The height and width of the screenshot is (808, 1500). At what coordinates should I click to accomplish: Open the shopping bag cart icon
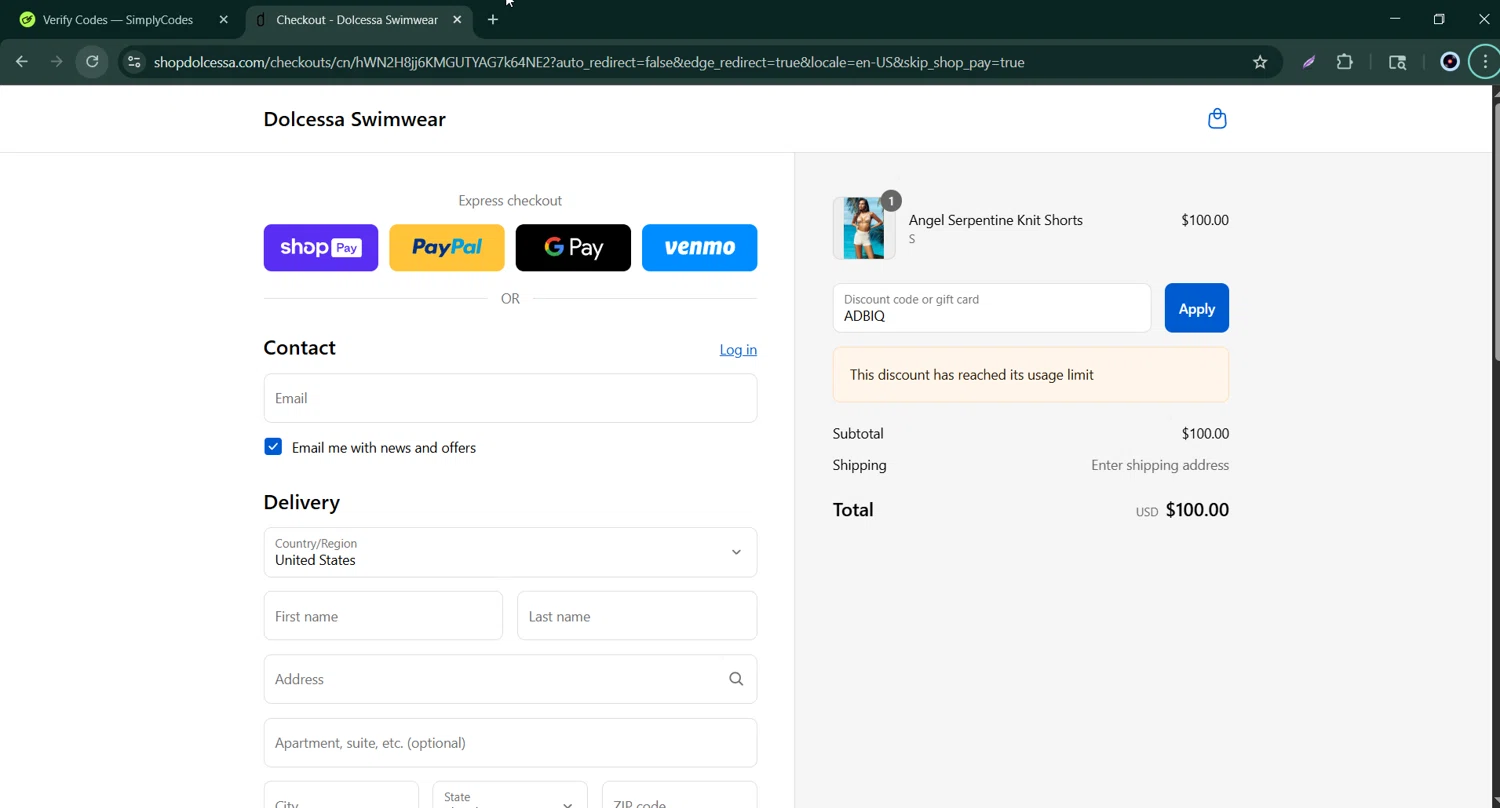pyautogui.click(x=1217, y=119)
